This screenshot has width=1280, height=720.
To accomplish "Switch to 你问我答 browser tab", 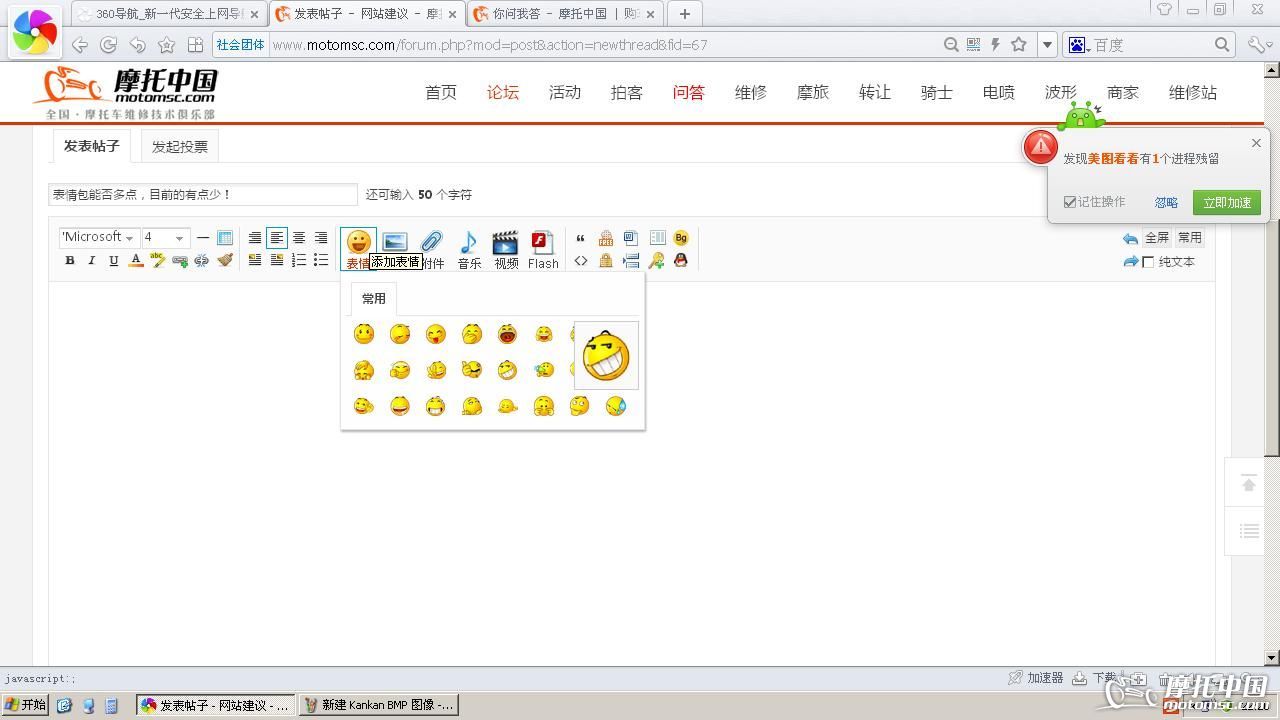I will (565, 14).
